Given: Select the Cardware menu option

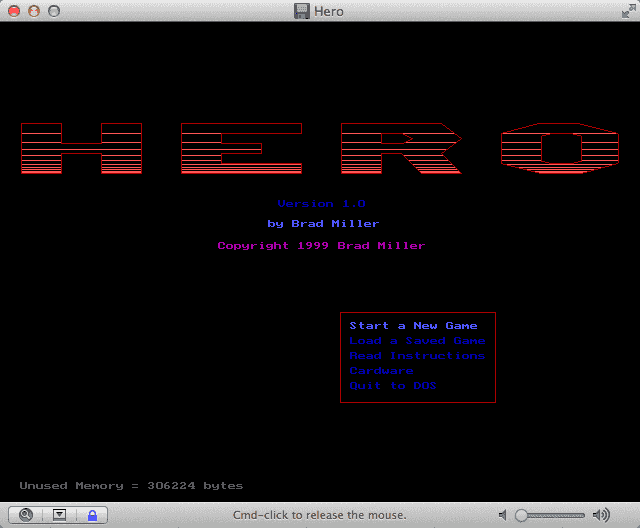Looking at the screenshot, I should (381, 371).
